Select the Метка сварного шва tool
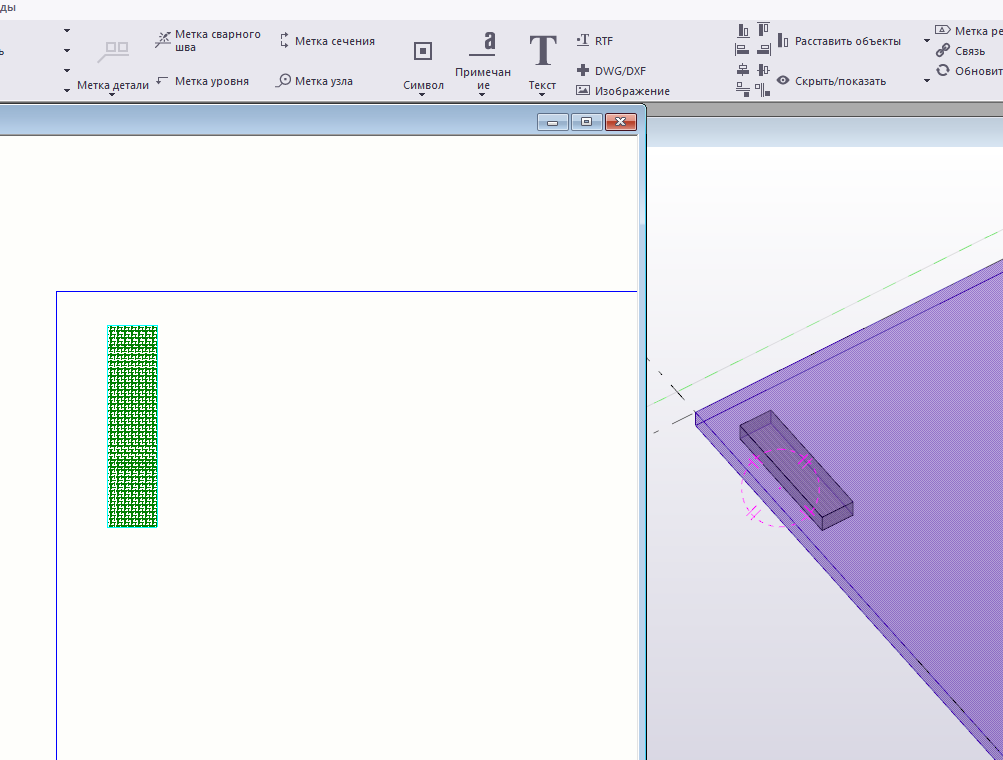 point(164,40)
